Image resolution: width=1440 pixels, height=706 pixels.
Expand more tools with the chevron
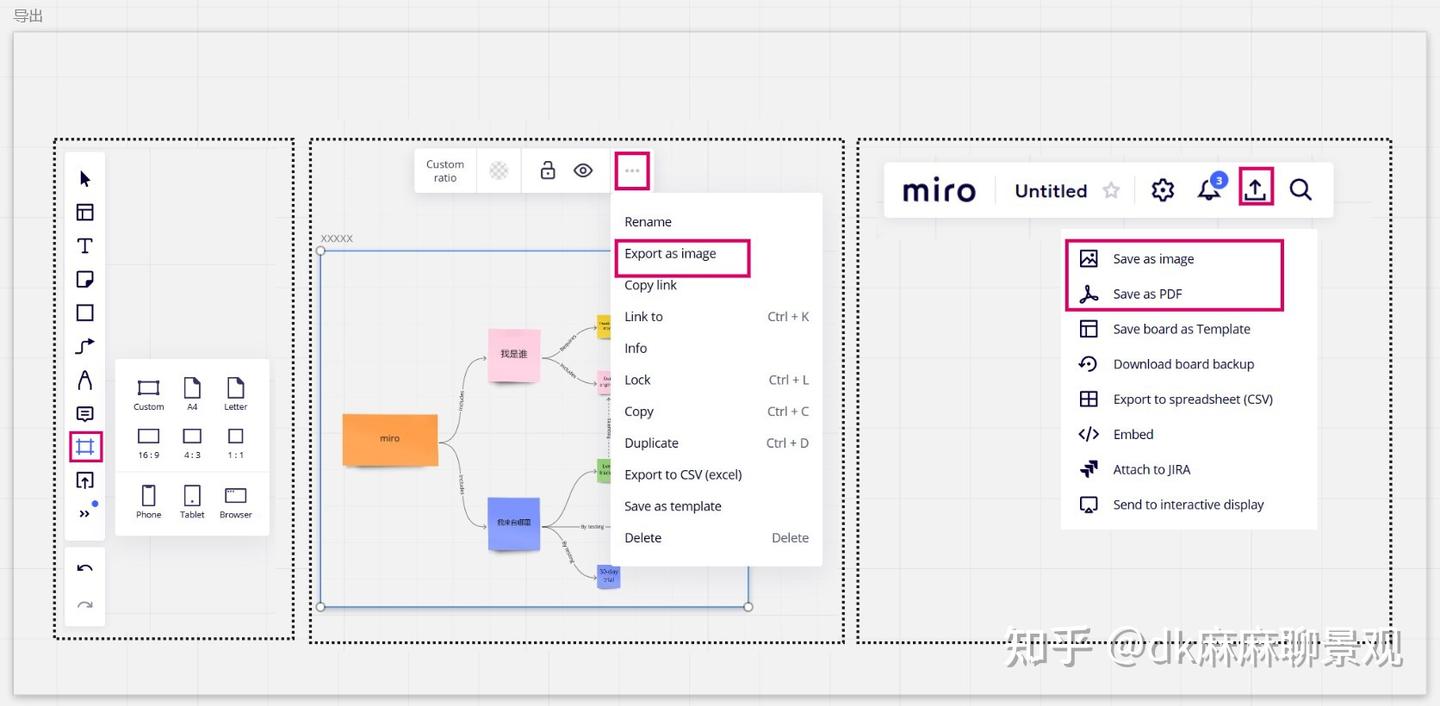coord(84,513)
